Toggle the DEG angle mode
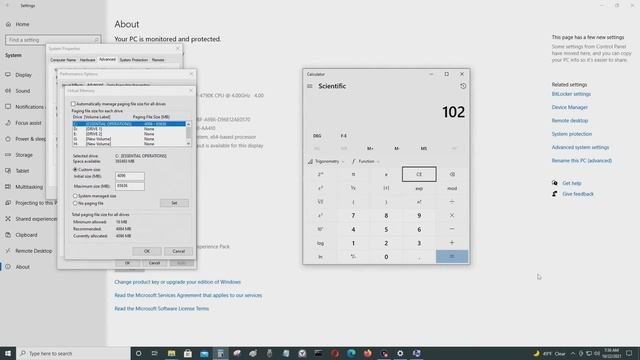 pos(317,136)
